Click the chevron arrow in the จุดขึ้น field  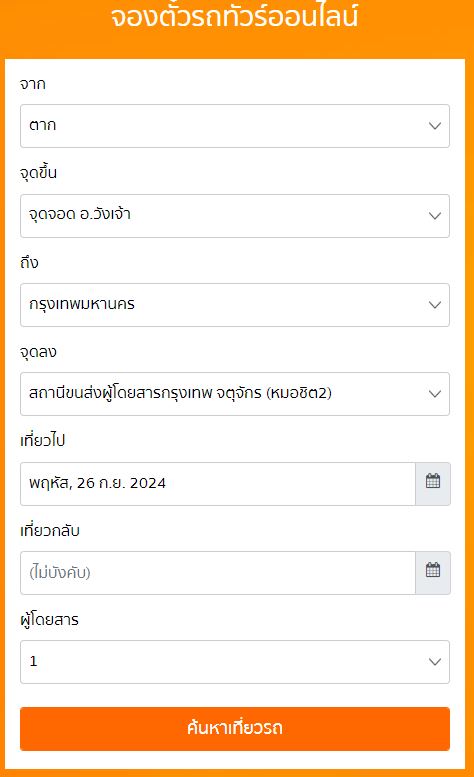[x=435, y=216]
